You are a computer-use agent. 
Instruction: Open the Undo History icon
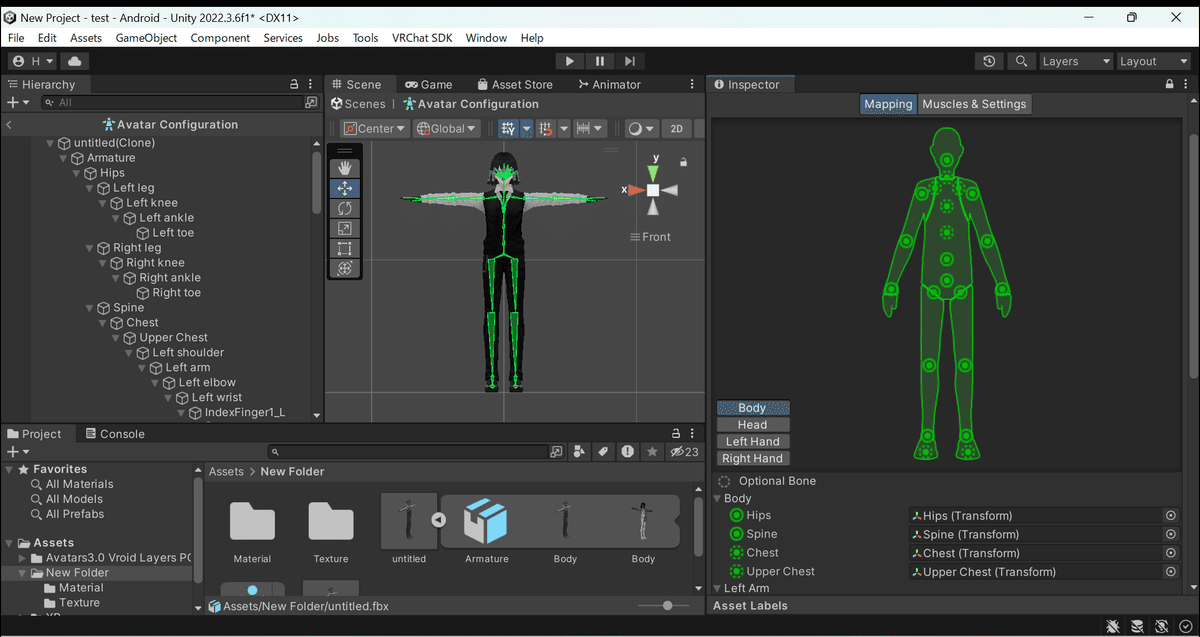tap(989, 61)
